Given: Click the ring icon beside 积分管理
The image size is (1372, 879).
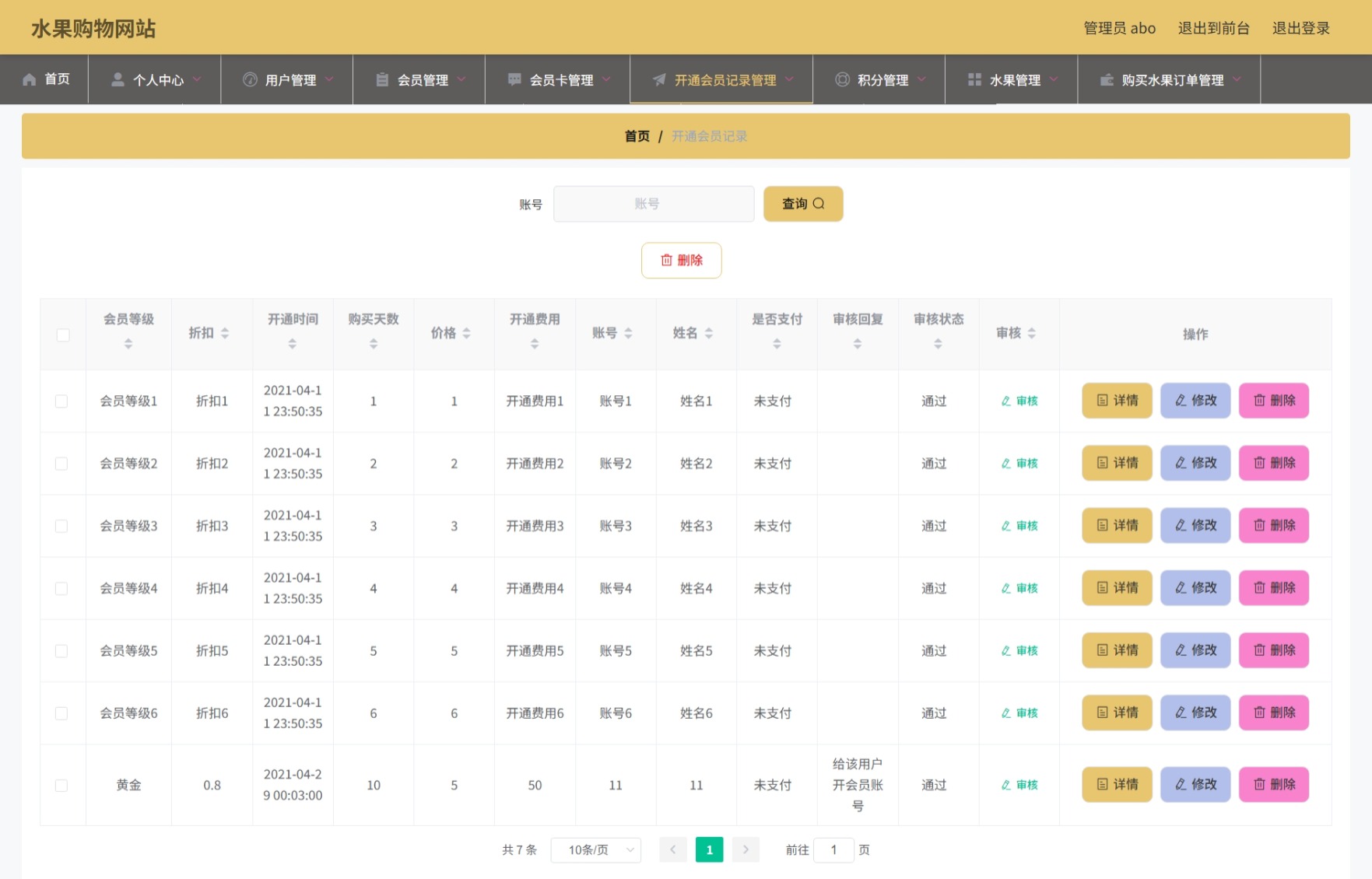Looking at the screenshot, I should tap(842, 79).
